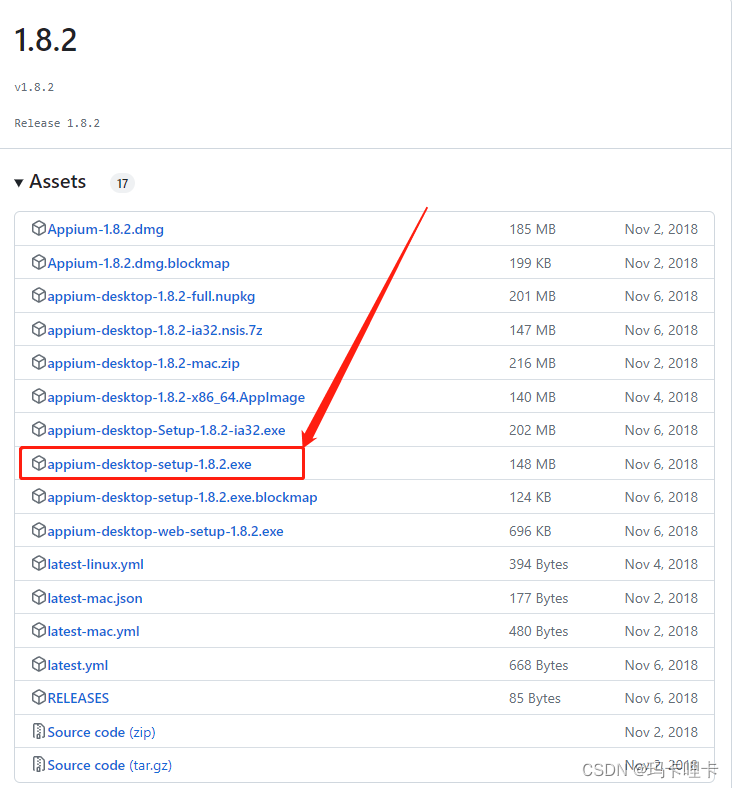Click the 85 Bytes size value
The height and width of the screenshot is (788, 734).
[x=535, y=699]
